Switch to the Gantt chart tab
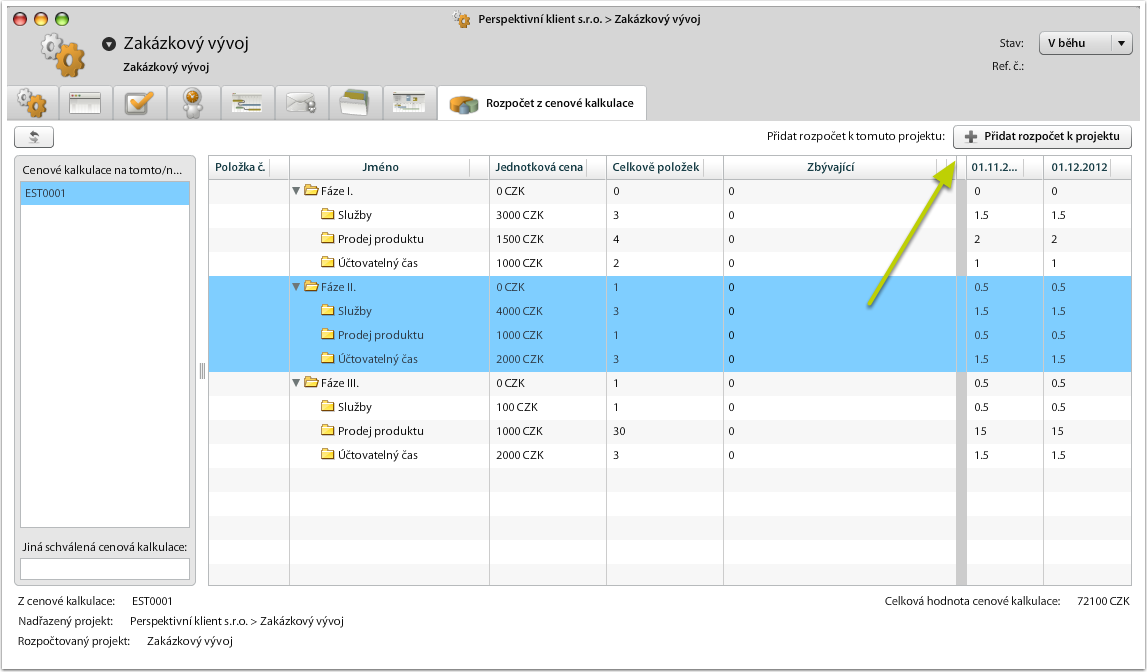Image resolution: width=1147 pixels, height=672 pixels. [247, 103]
